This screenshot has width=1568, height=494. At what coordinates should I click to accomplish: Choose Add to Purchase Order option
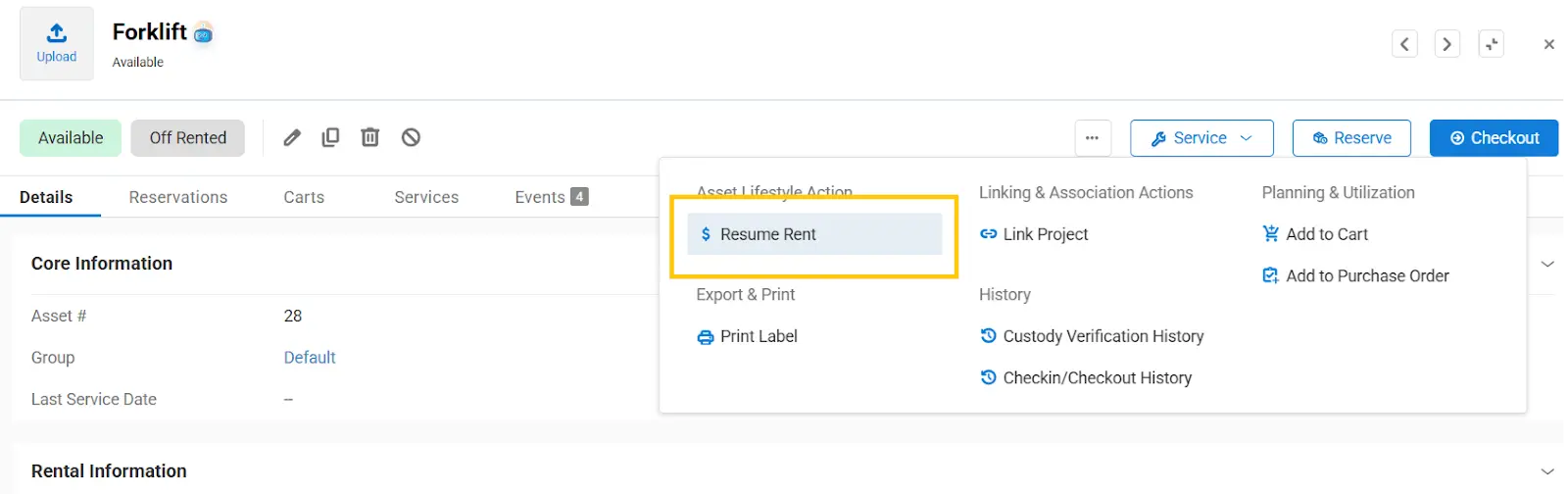1355,276
